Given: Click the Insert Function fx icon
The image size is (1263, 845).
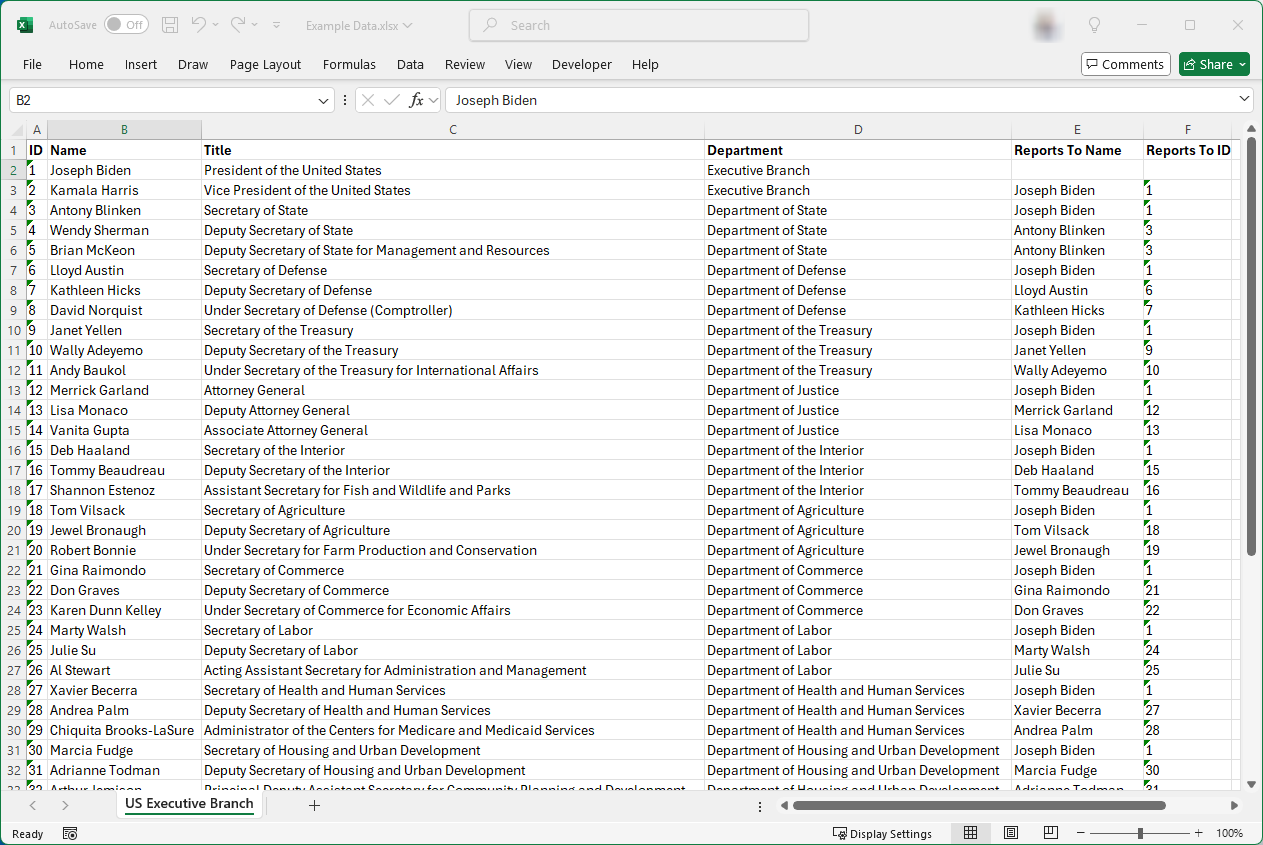Looking at the screenshot, I should tap(417, 100).
